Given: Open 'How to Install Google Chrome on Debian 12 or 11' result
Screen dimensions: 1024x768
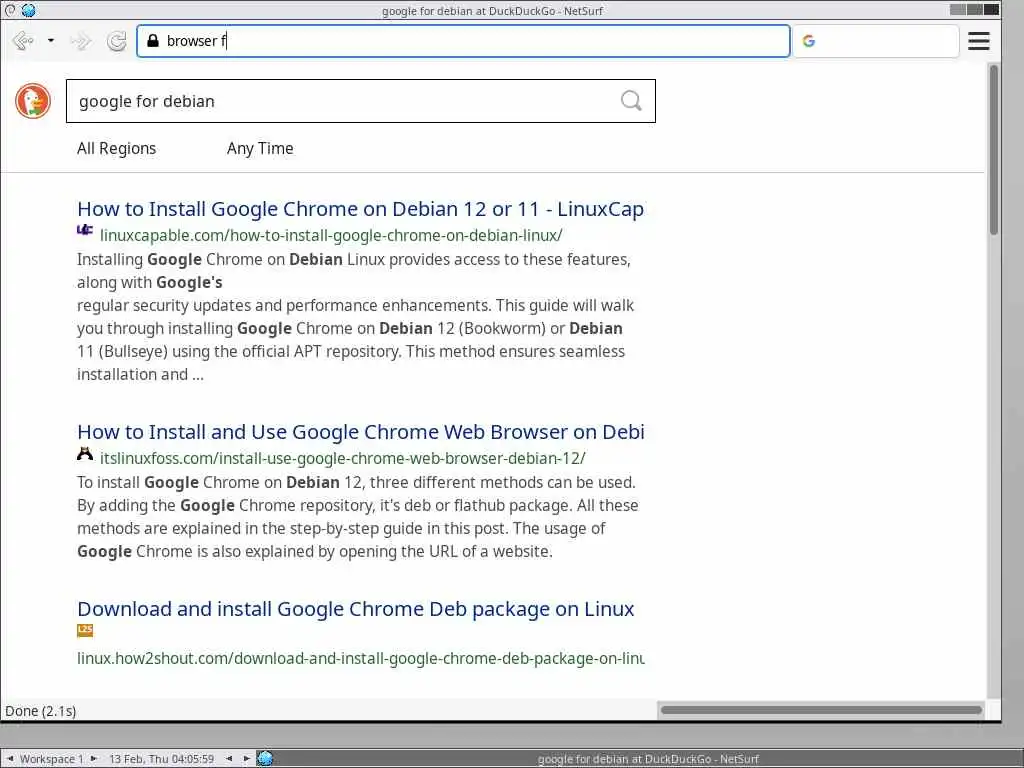Looking at the screenshot, I should pyautogui.click(x=360, y=209).
